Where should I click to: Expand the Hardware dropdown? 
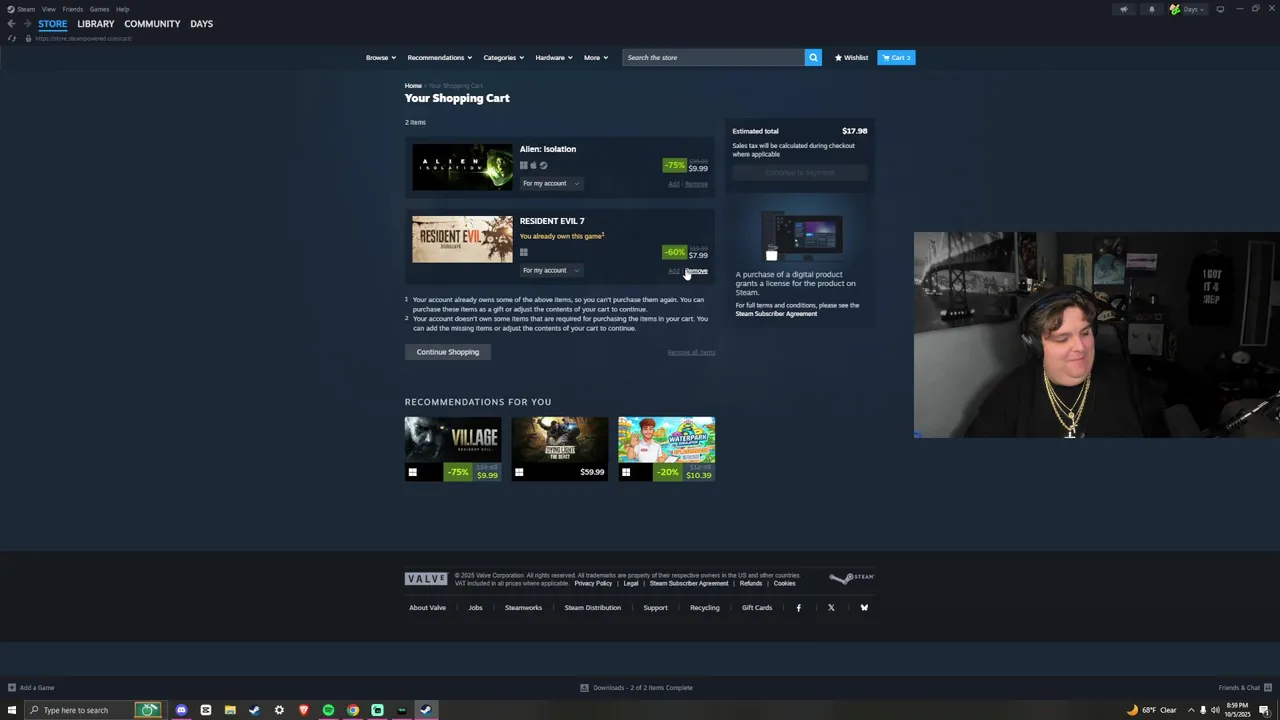(554, 57)
